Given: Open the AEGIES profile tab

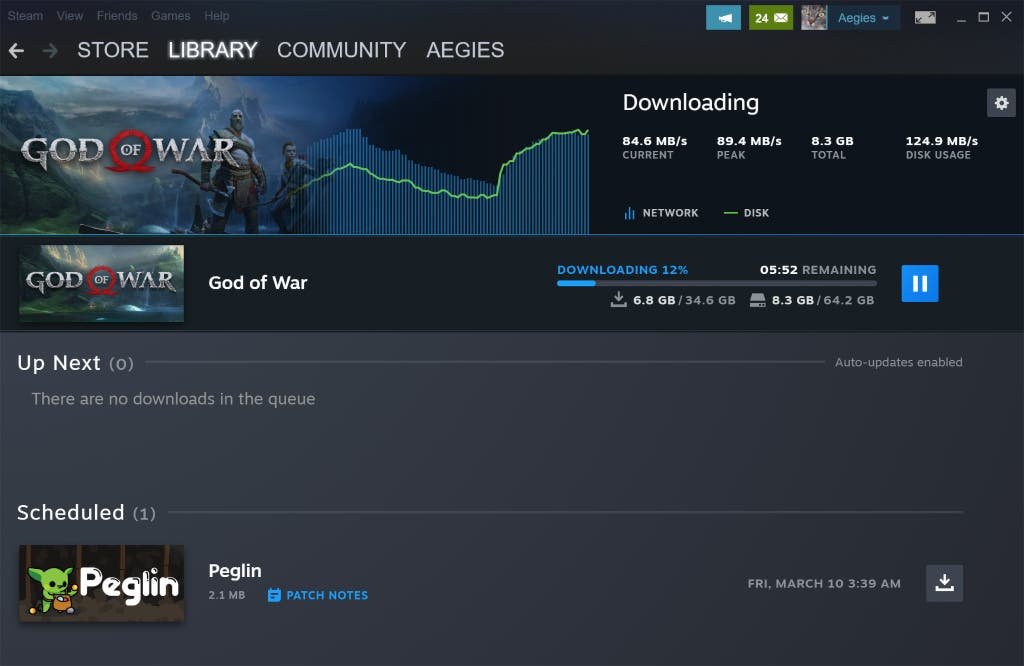Looking at the screenshot, I should point(465,50).
